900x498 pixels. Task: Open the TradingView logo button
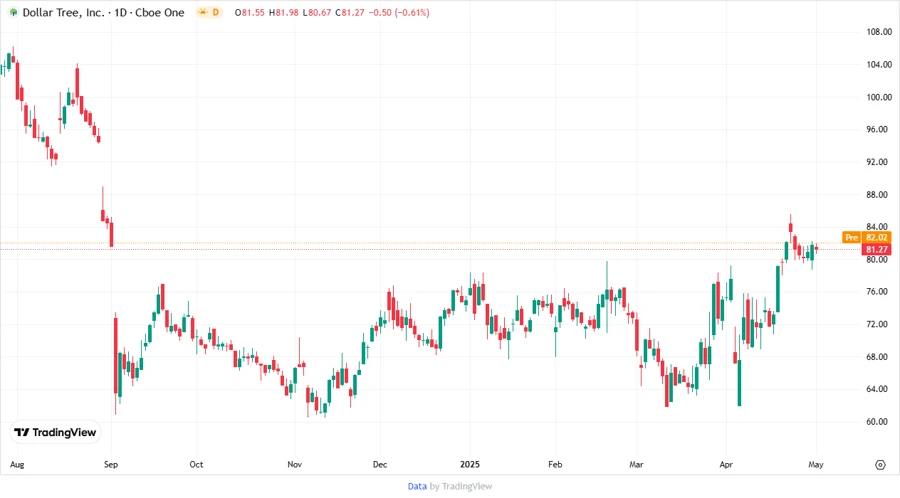coord(55,433)
